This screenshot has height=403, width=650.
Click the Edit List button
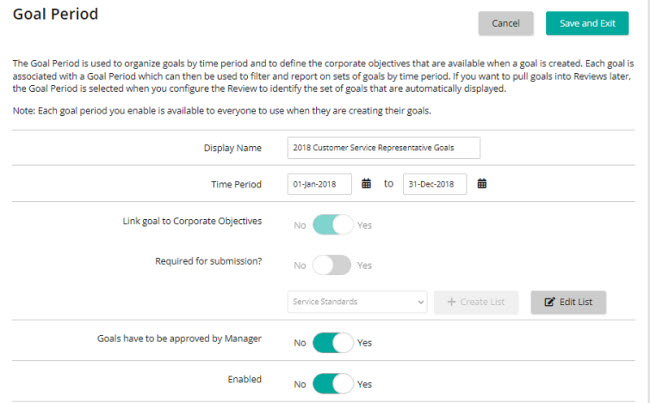coord(568,302)
